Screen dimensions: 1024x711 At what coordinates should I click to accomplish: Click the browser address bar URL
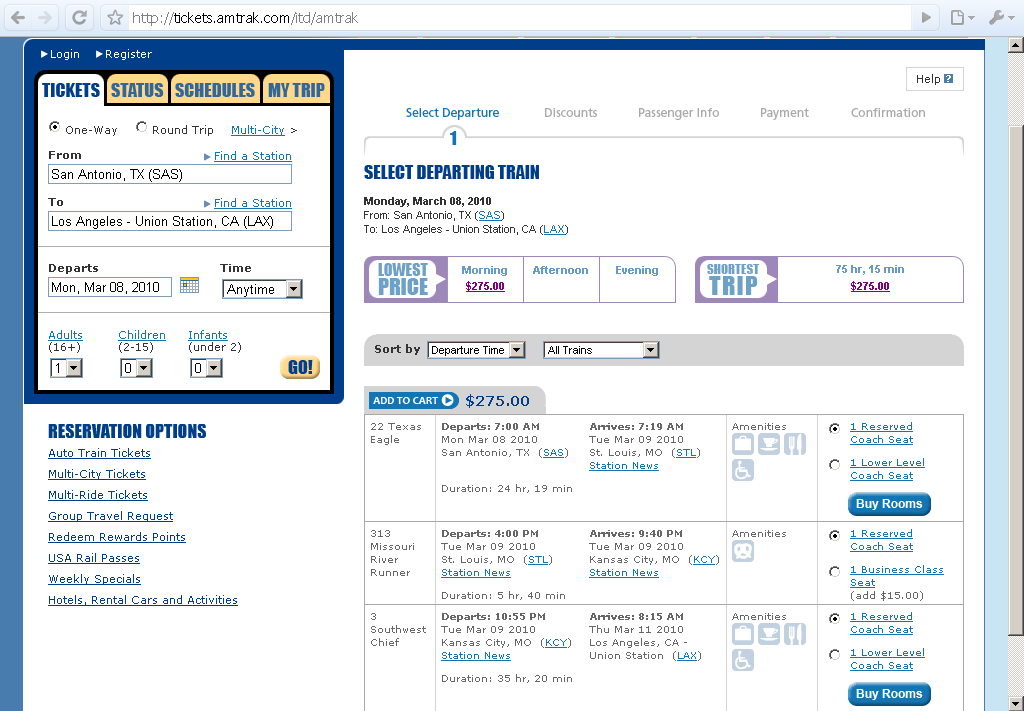[245, 18]
